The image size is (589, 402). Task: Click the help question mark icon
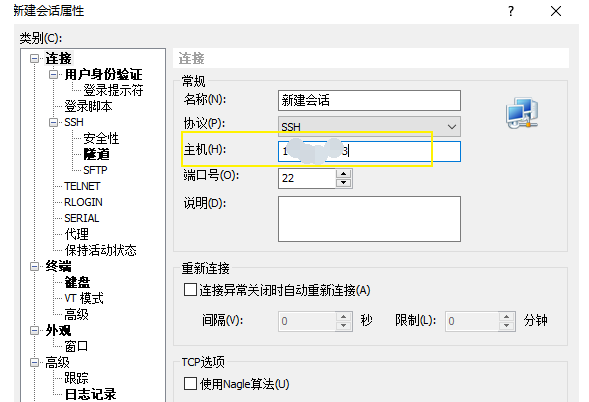(511, 11)
